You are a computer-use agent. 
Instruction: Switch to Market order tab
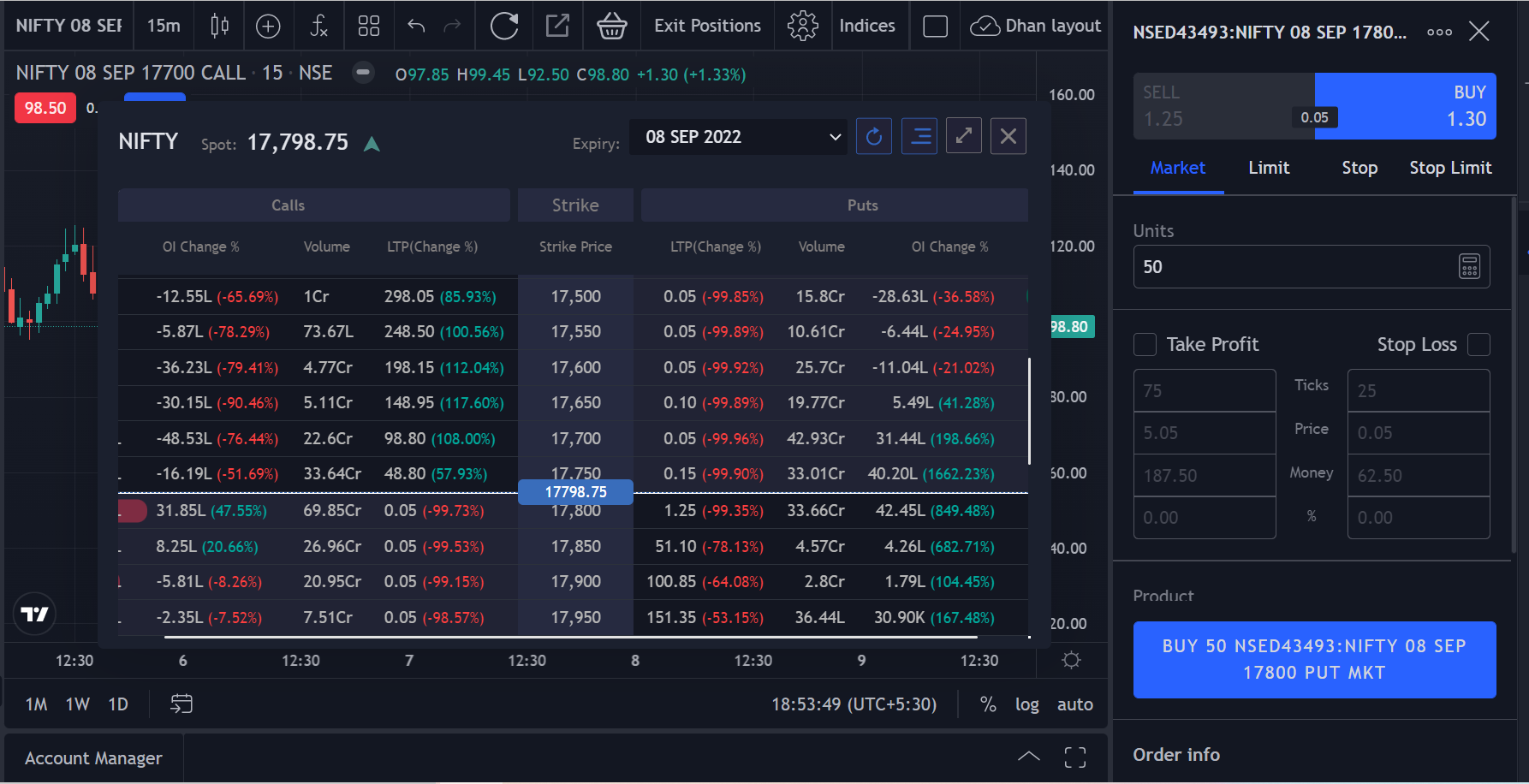click(x=1177, y=168)
